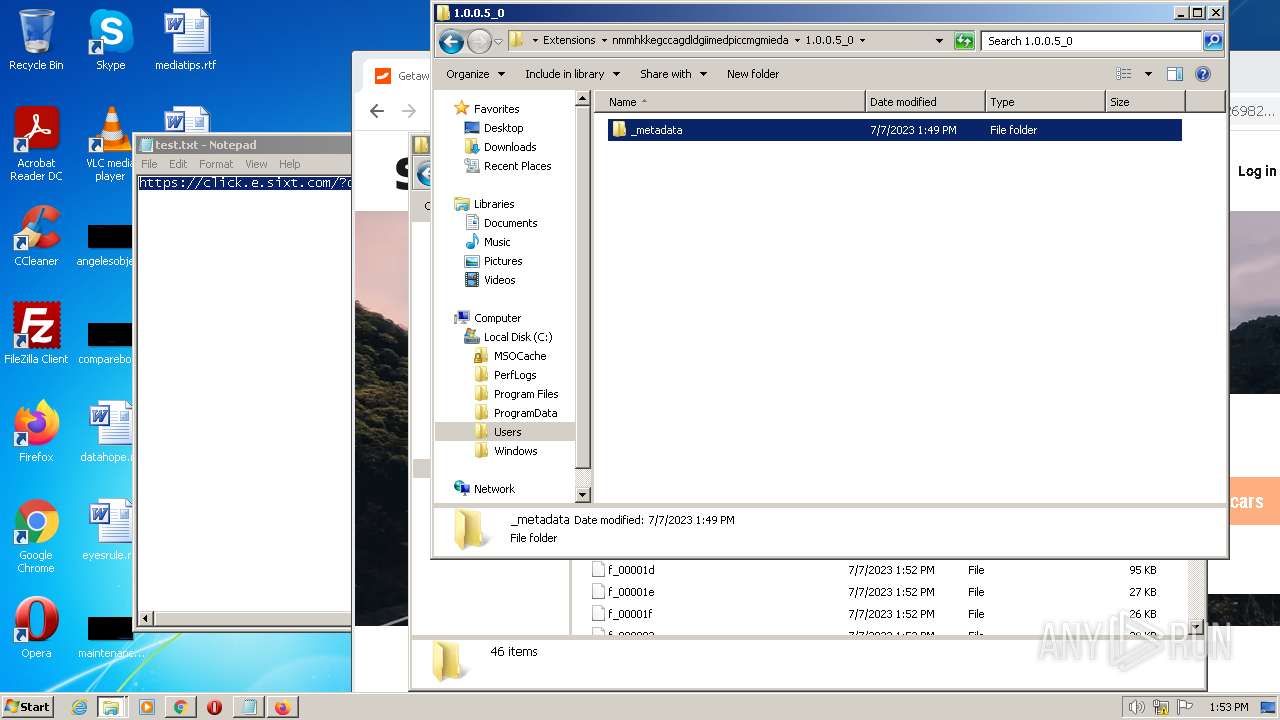Open address bar history dropdown
The image size is (1280, 720).
[x=939, y=41]
